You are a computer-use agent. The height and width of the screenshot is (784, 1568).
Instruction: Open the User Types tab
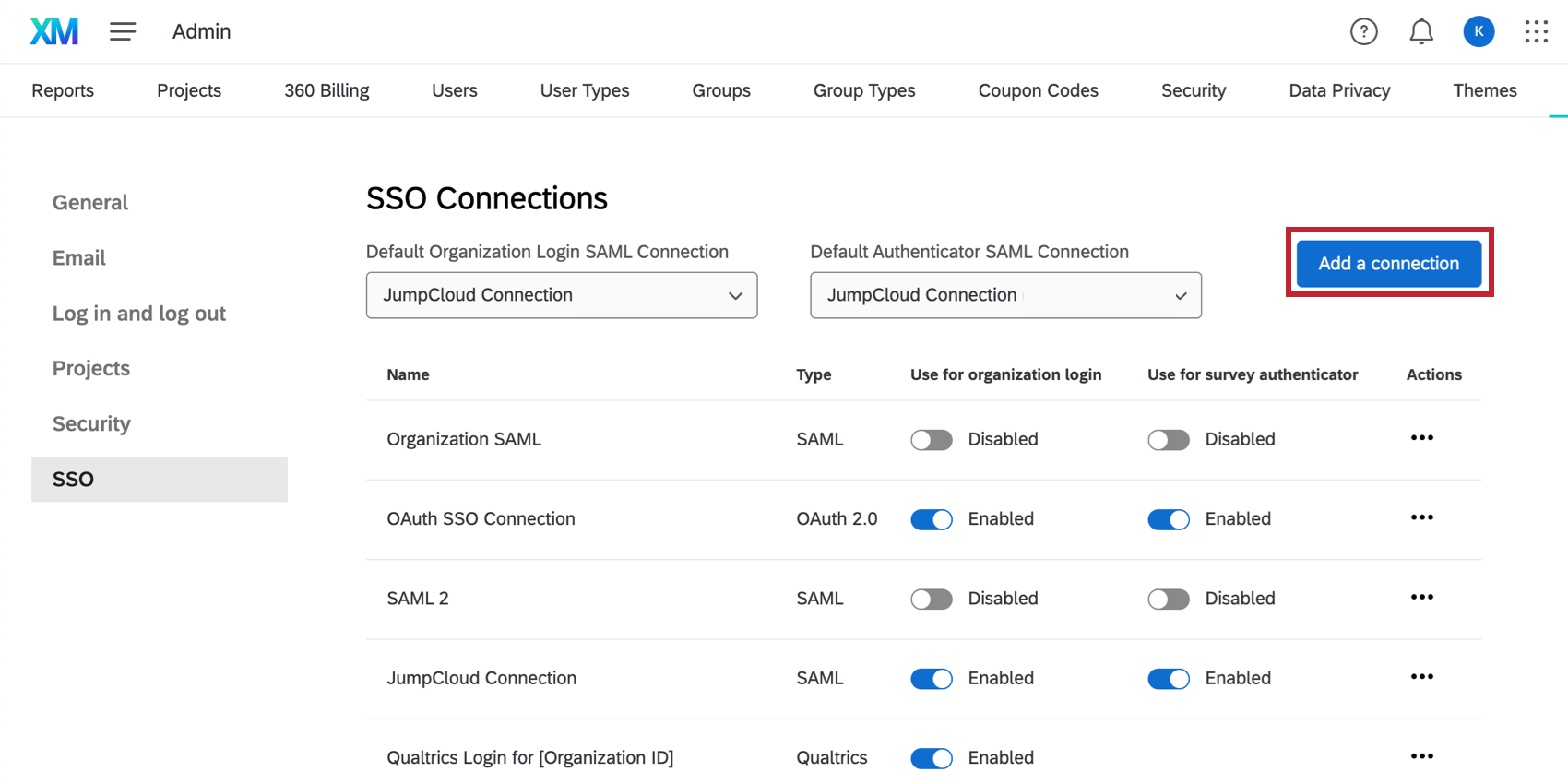pos(585,90)
